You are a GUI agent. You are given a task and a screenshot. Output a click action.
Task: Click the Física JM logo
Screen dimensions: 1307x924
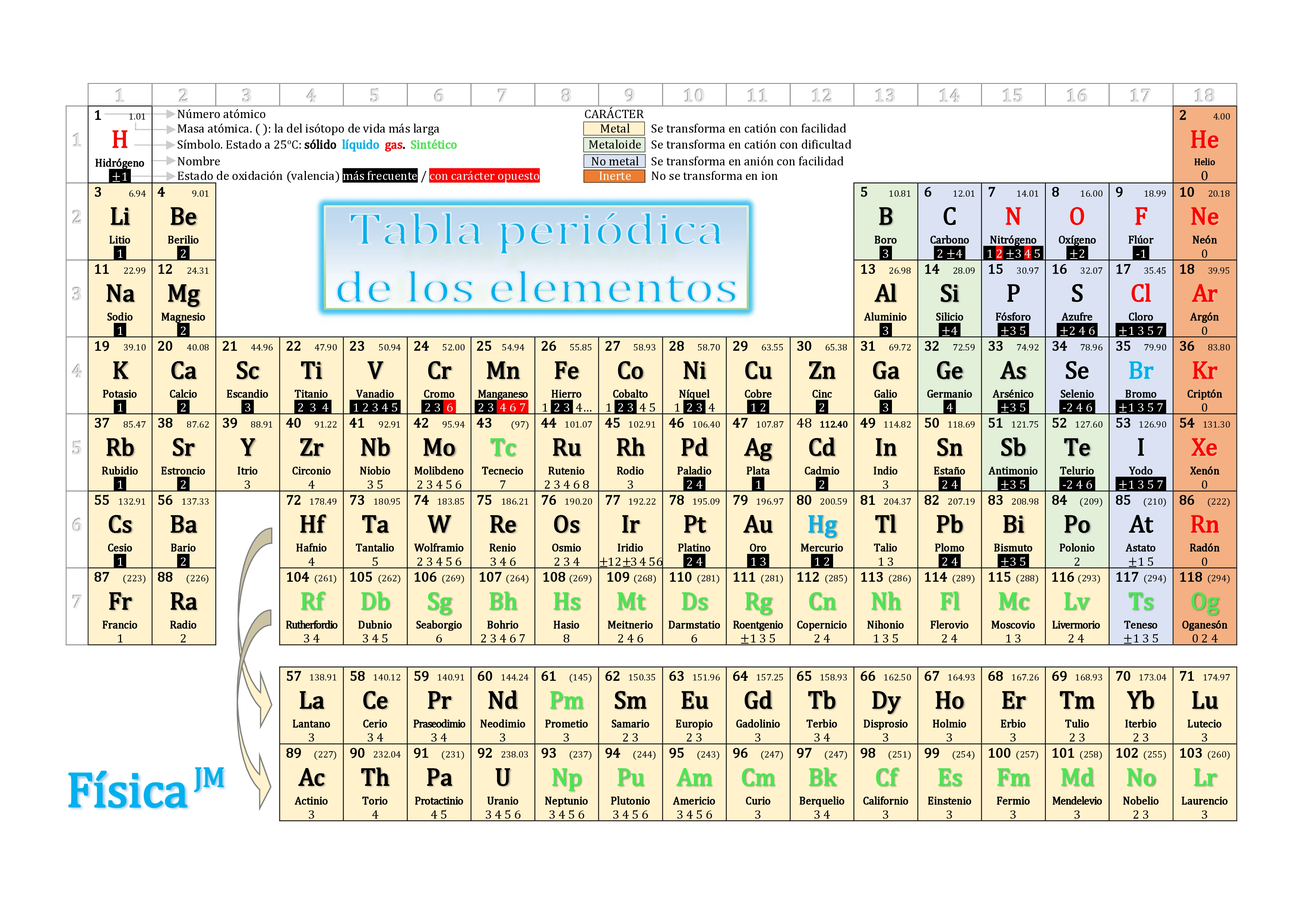point(147,788)
